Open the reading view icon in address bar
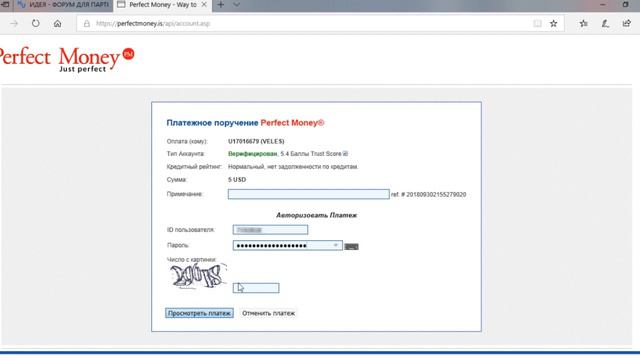640x360 pixels. [x=537, y=24]
